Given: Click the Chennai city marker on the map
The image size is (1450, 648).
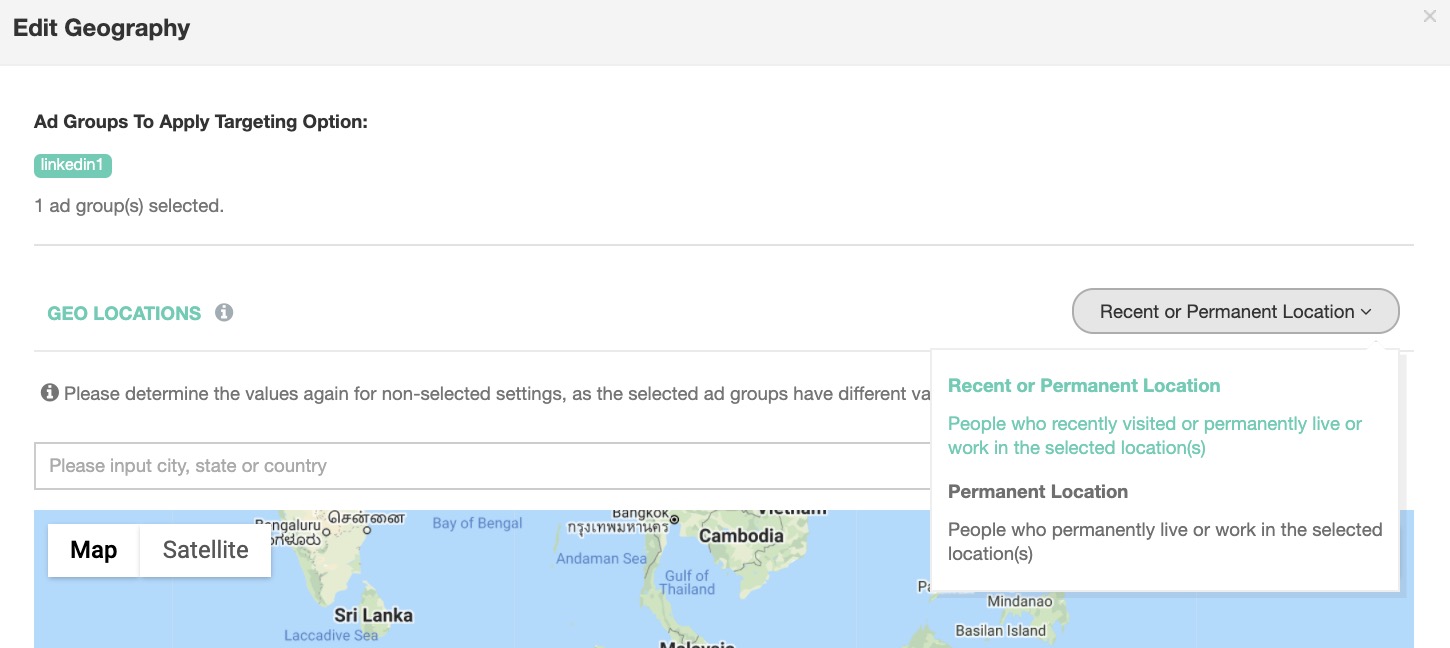Looking at the screenshot, I should coord(367,531).
